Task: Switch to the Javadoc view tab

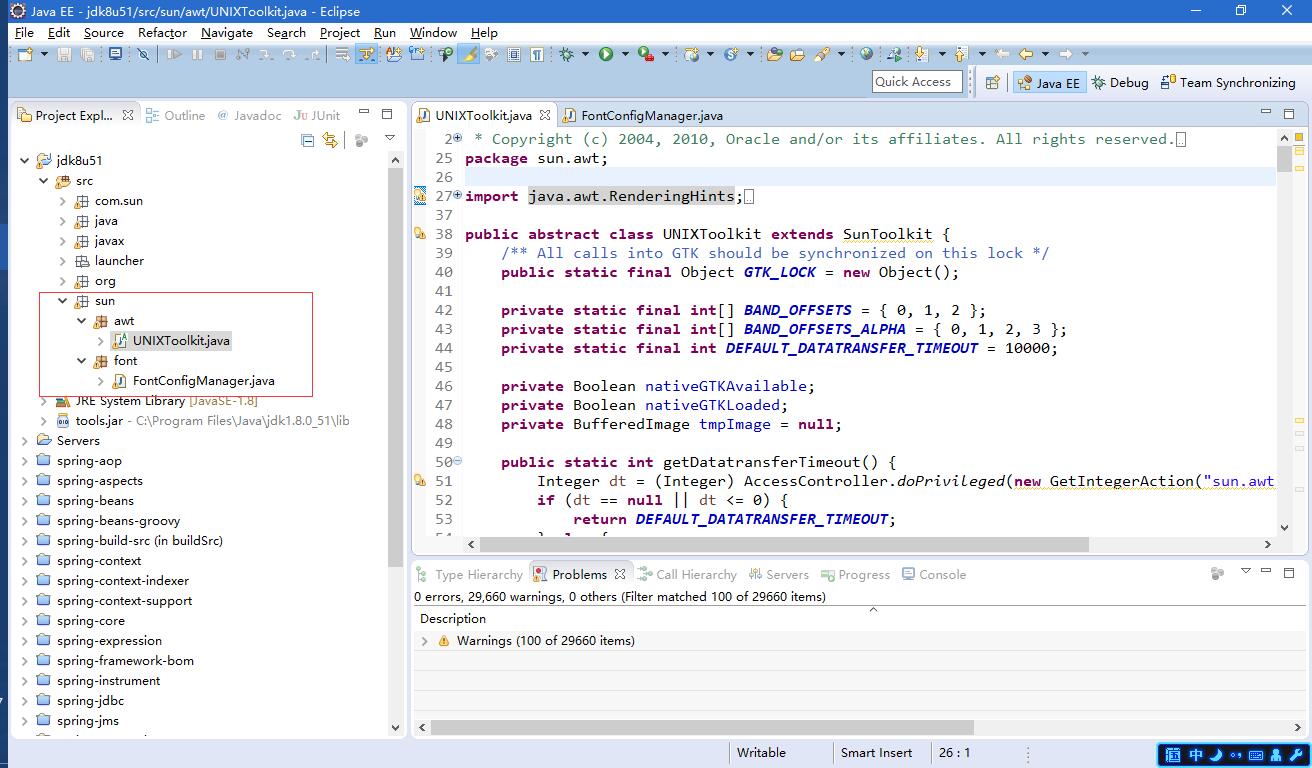Action: pos(249,115)
